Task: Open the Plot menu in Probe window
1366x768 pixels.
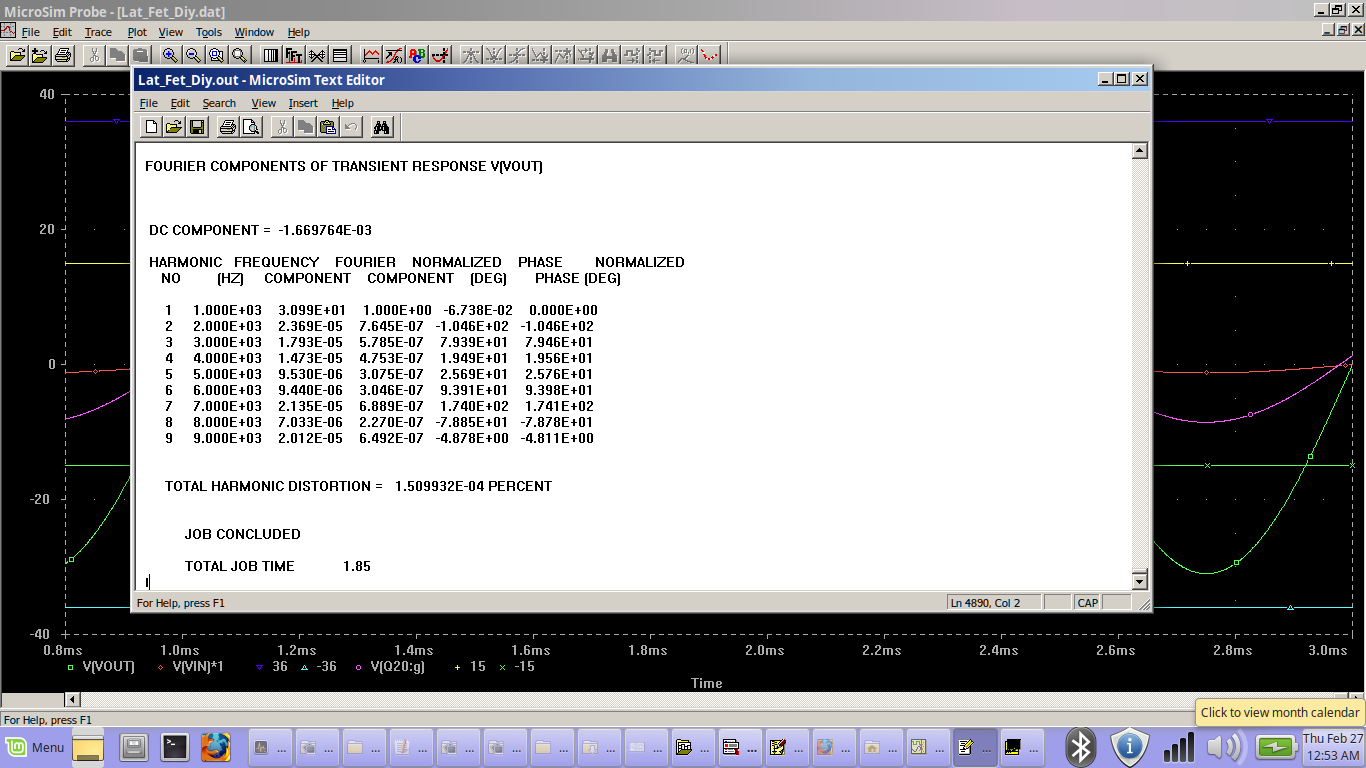Action: click(x=137, y=32)
